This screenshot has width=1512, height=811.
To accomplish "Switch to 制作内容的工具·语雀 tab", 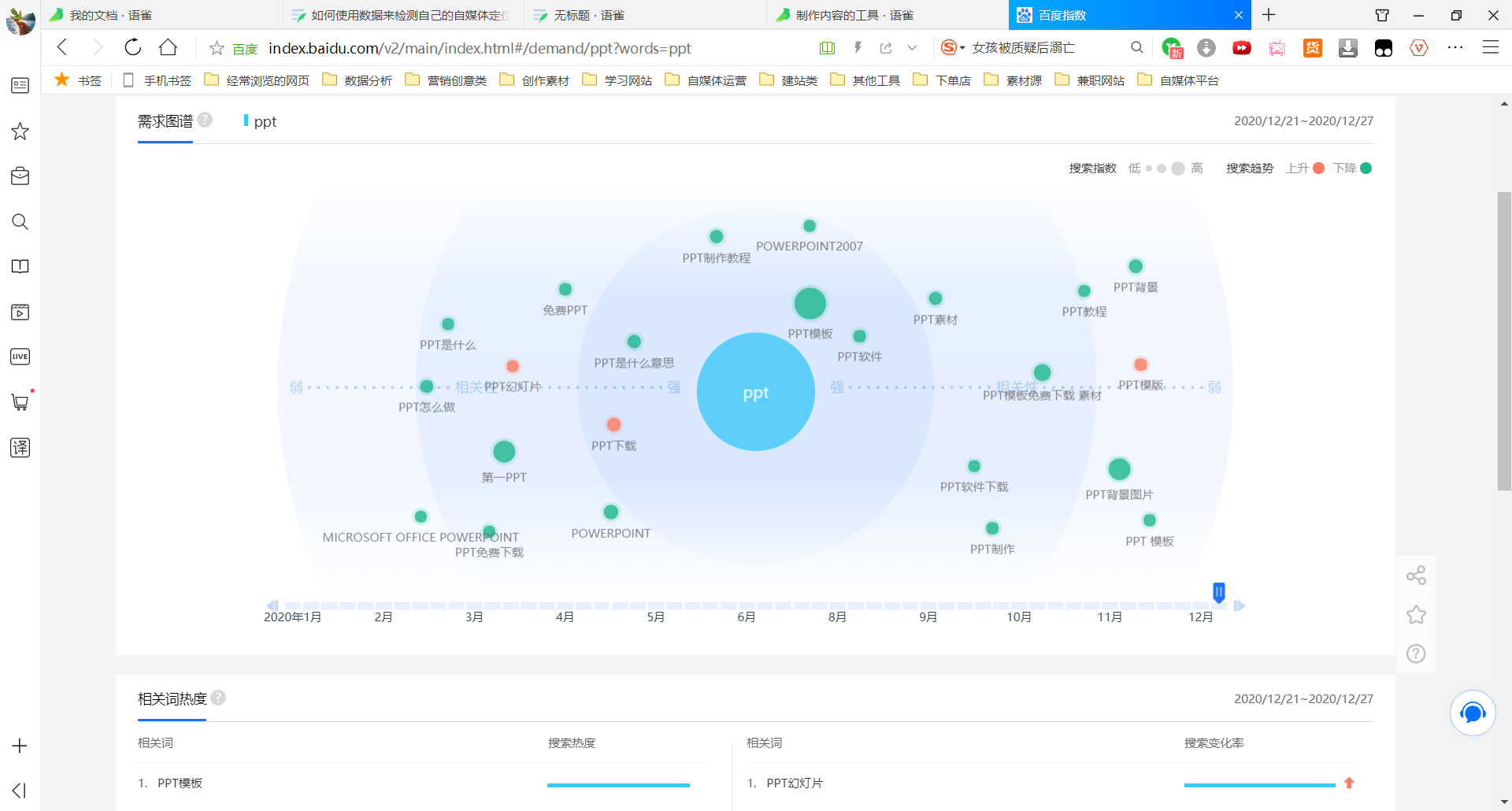I will (888, 15).
